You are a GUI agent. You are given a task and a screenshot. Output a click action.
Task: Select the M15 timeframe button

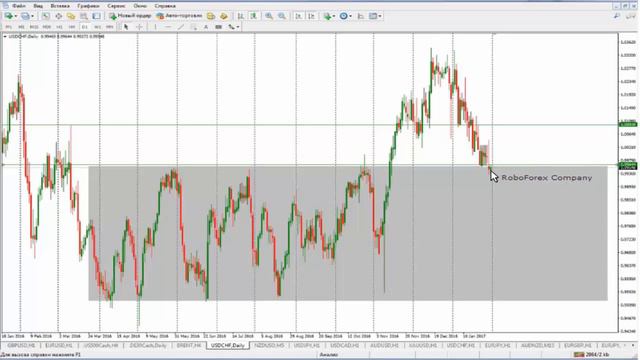(x=34, y=27)
